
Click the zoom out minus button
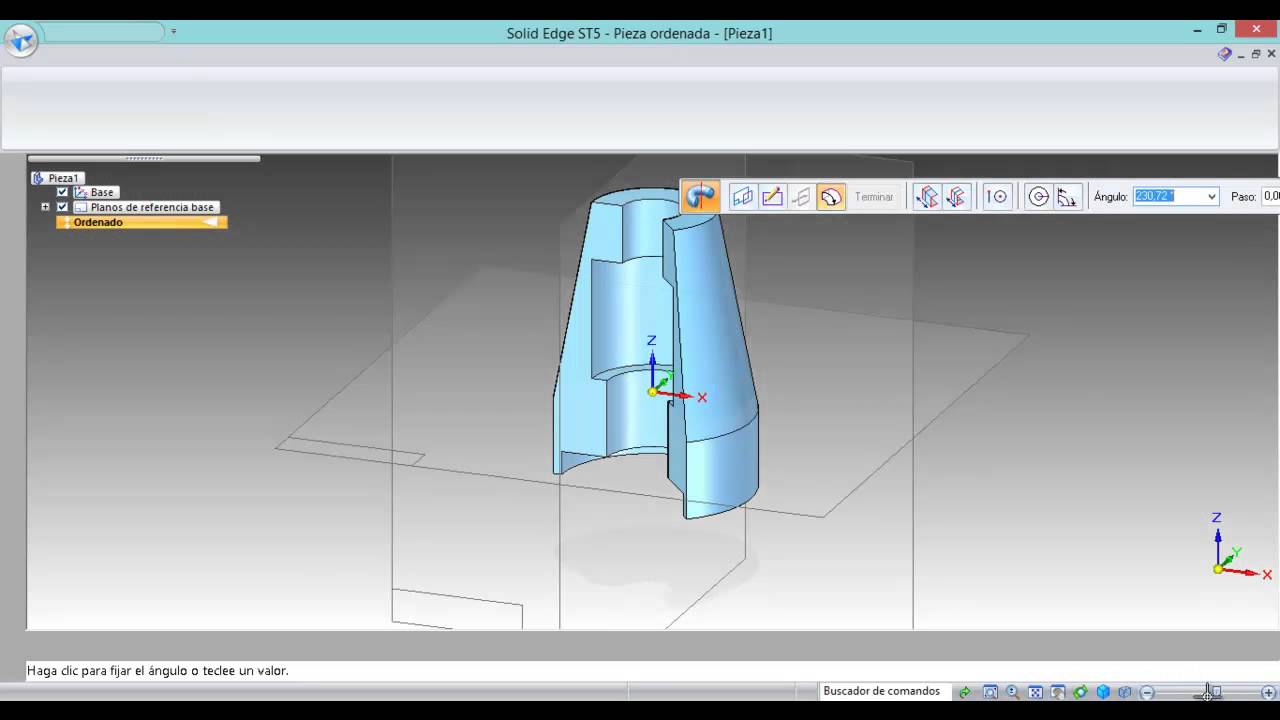click(1148, 692)
